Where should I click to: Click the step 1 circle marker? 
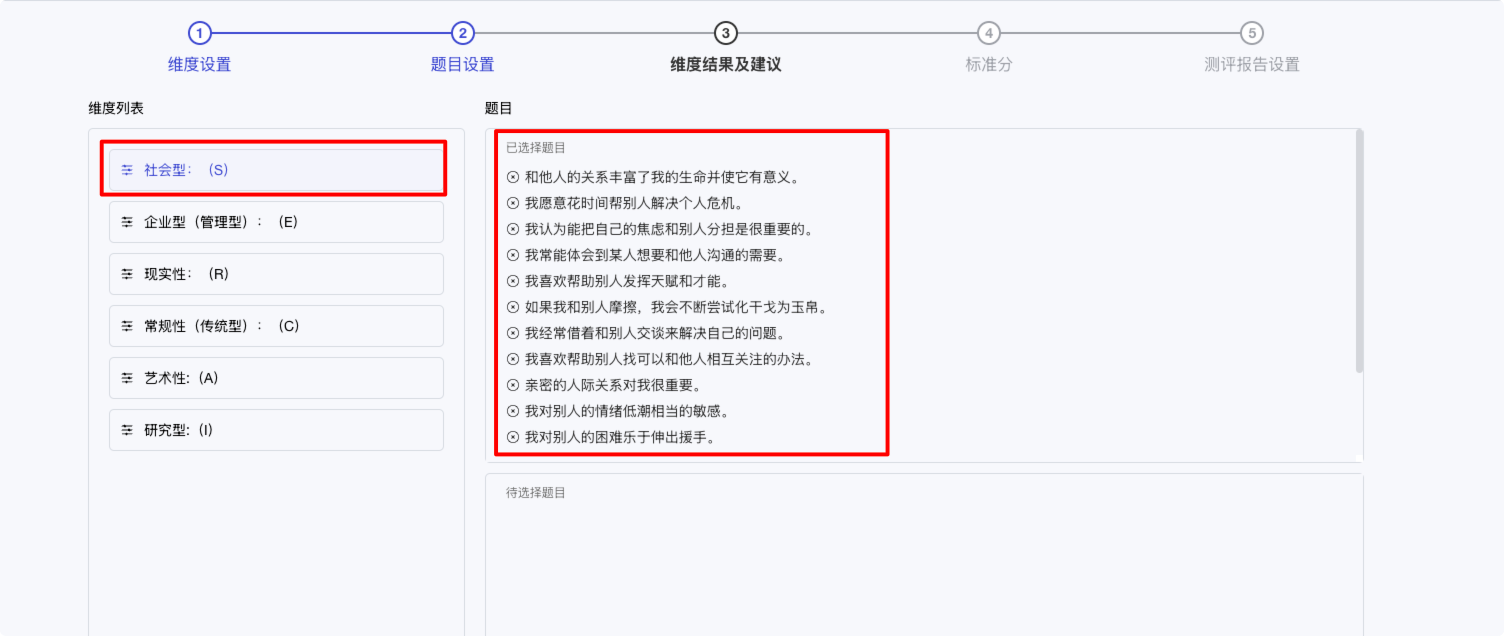(x=200, y=33)
